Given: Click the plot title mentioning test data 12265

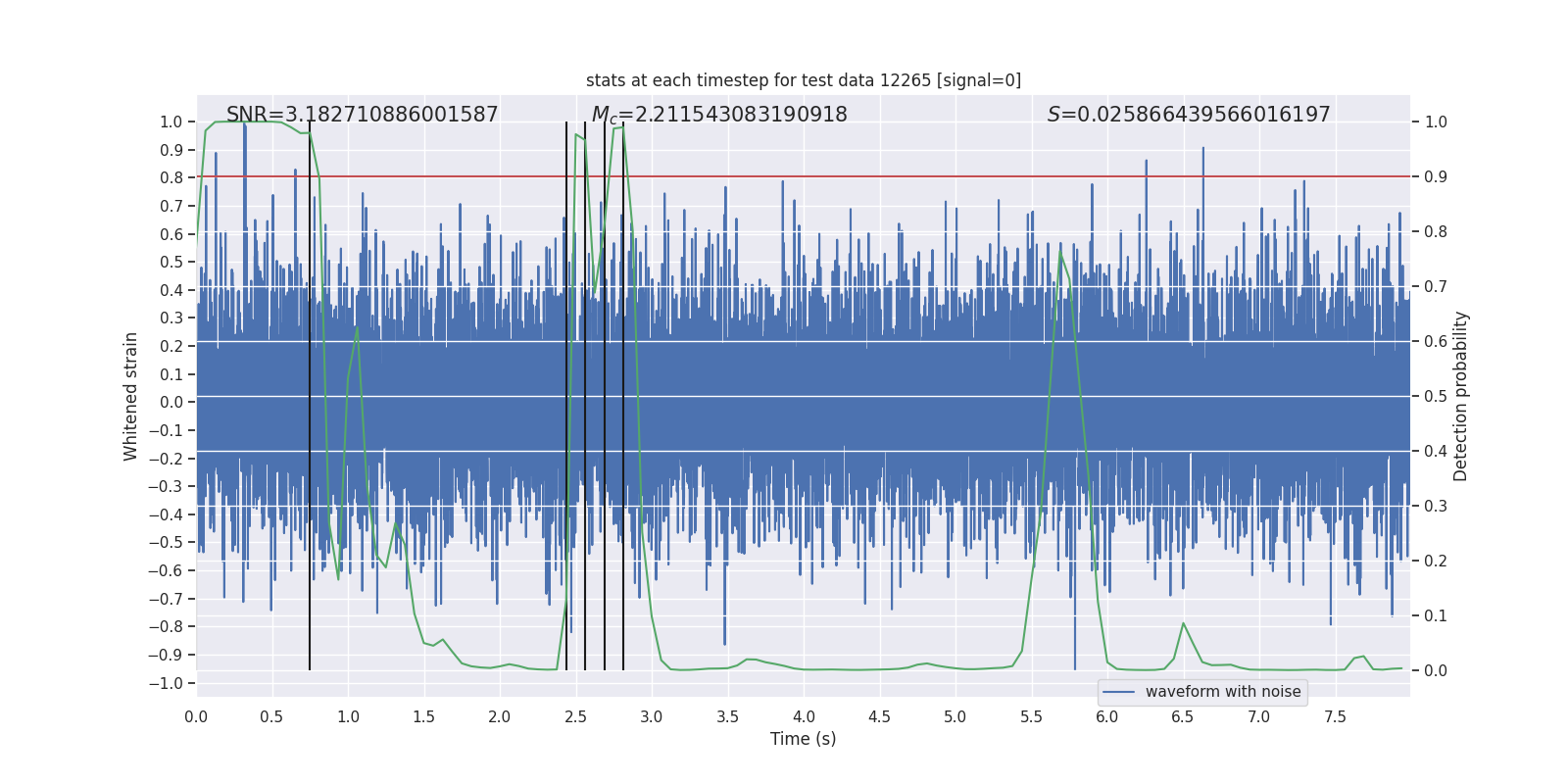Looking at the screenshot, I should pos(803,80).
